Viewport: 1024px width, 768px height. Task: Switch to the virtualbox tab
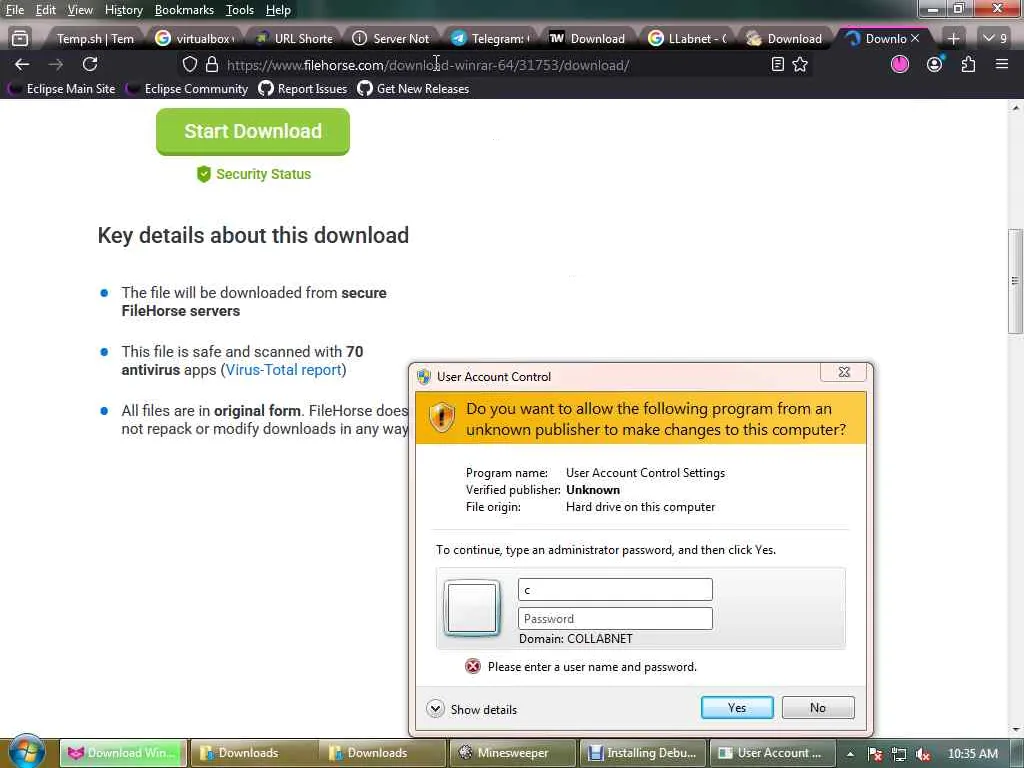pos(195,39)
